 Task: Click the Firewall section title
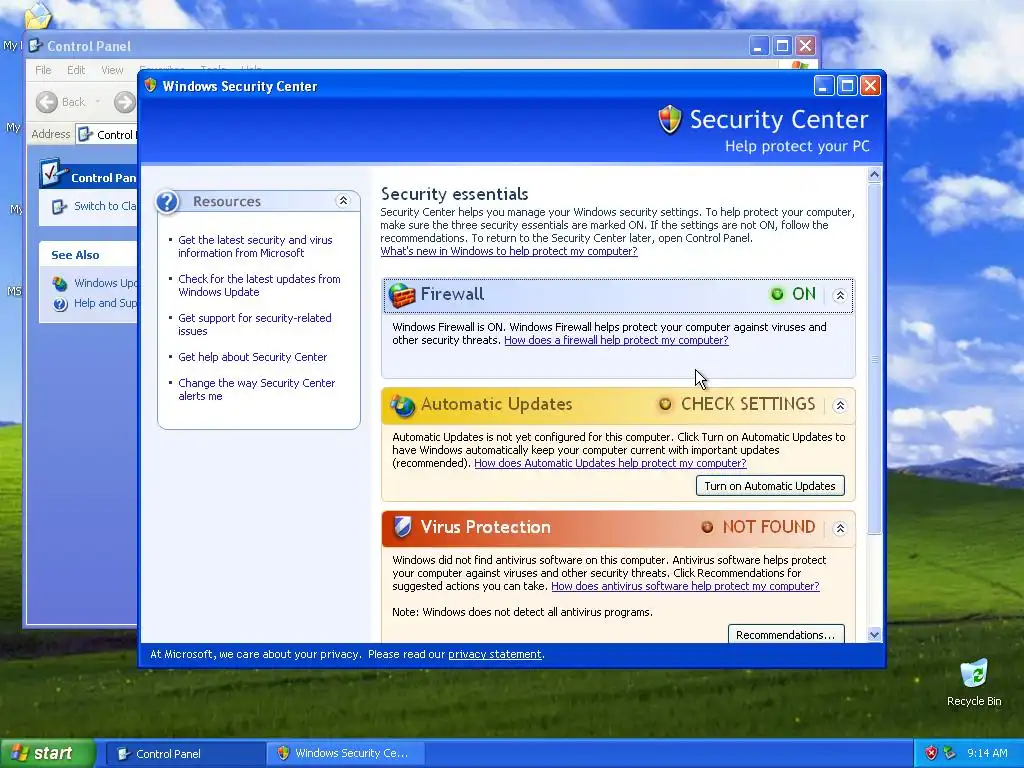(452, 295)
